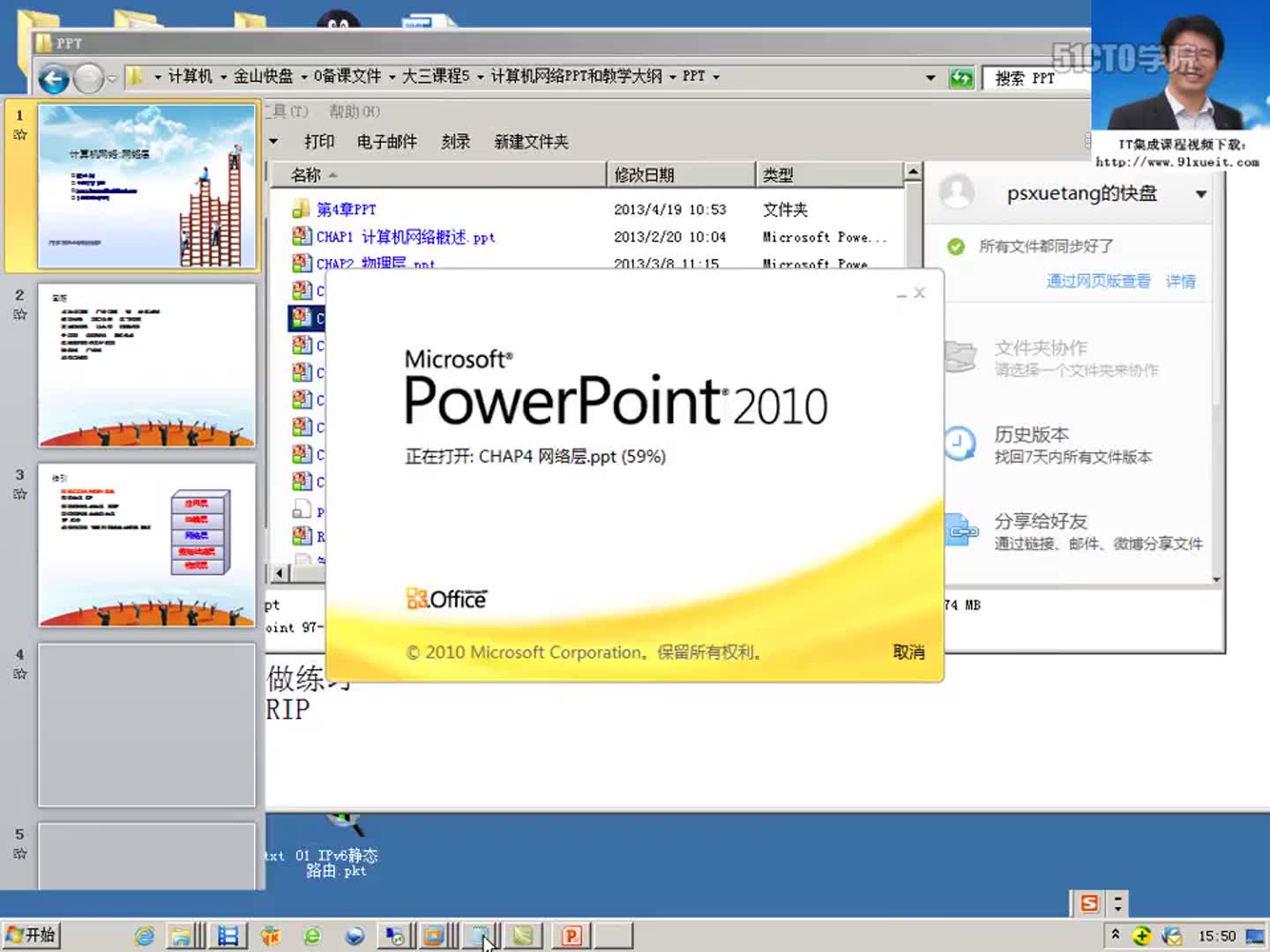The image size is (1270, 952).
Task: Select the slide 1 thumbnail
Action: pos(146,186)
